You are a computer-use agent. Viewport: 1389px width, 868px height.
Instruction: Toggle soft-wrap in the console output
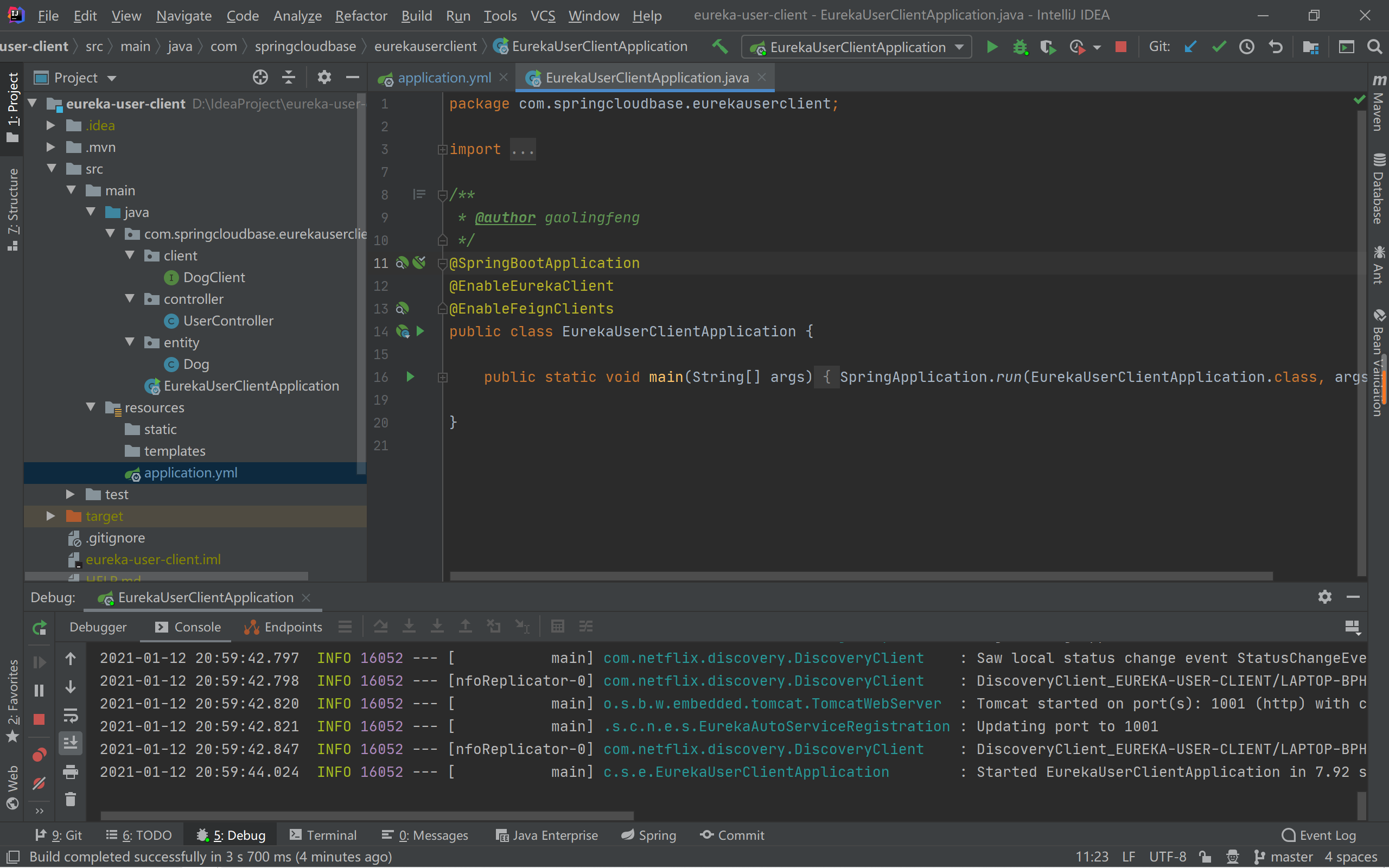71,716
